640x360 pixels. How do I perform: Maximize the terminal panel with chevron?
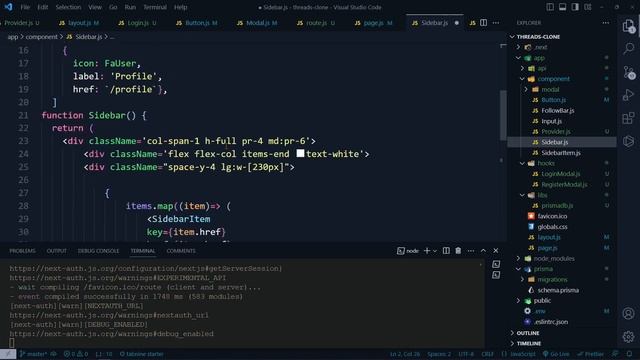[x=483, y=251]
